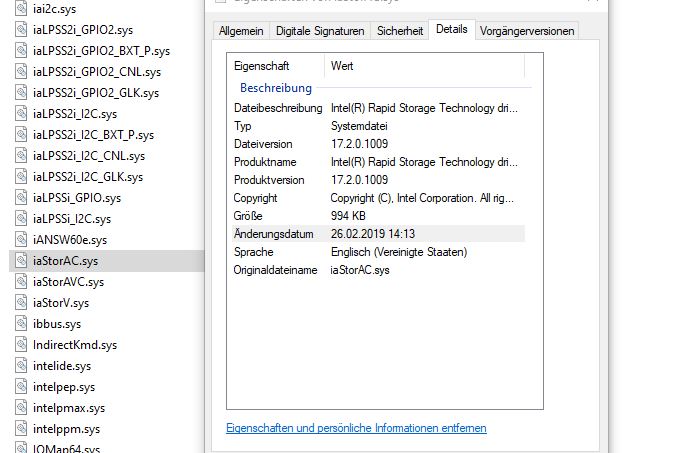Screen dimensions: 699x453
Task: Select the Änderungsdatum property row
Action: [x=378, y=234]
